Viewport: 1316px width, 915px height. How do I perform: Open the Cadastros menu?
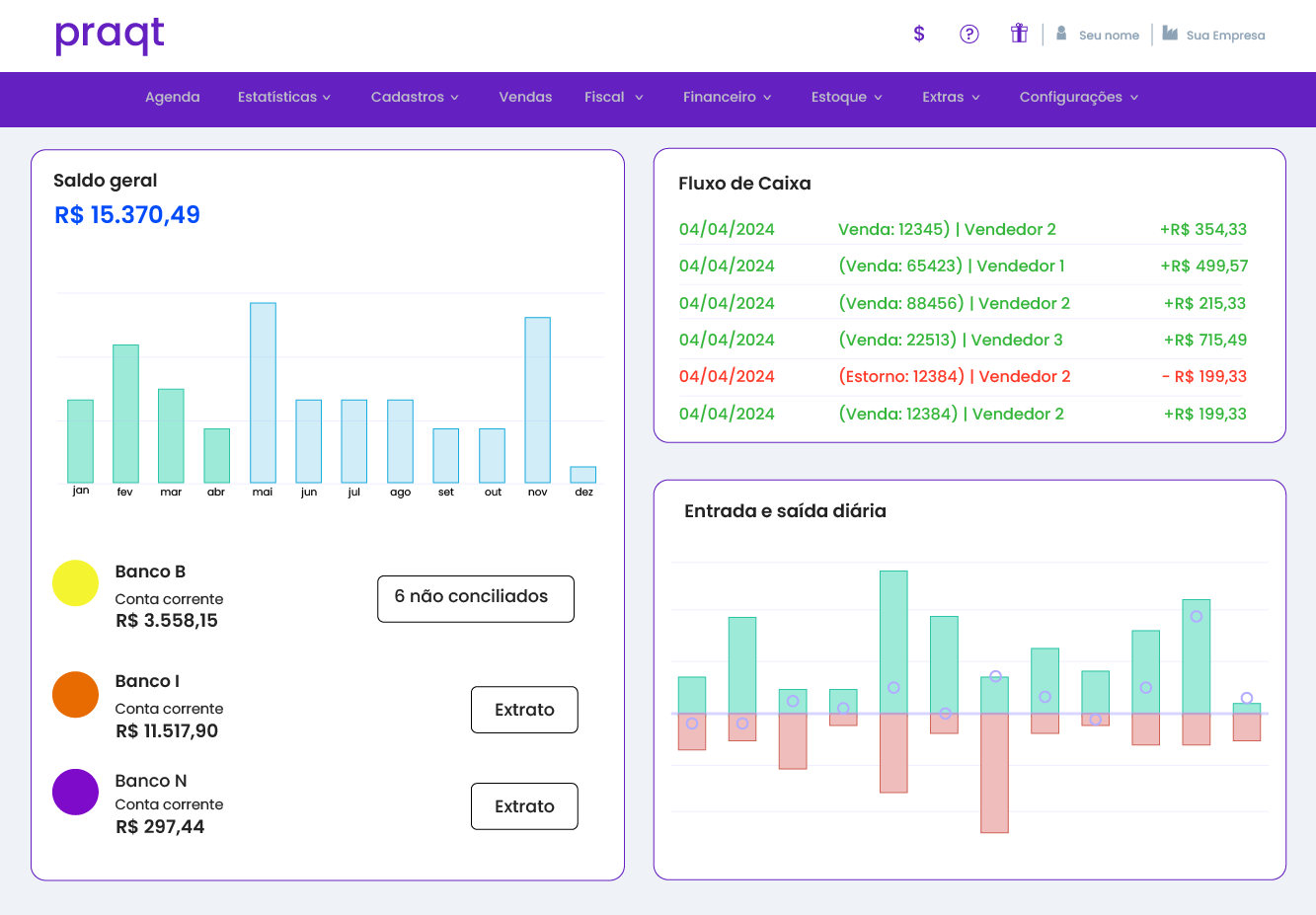pyautogui.click(x=415, y=97)
